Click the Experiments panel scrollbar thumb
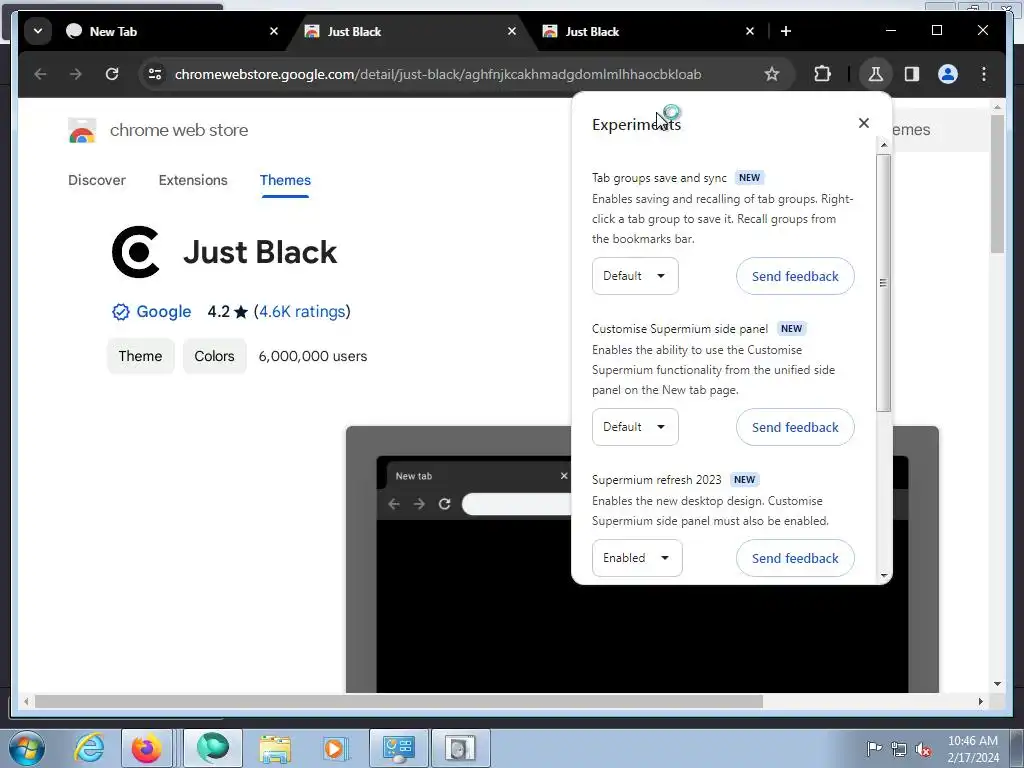The height and width of the screenshot is (768, 1024). 884,283
